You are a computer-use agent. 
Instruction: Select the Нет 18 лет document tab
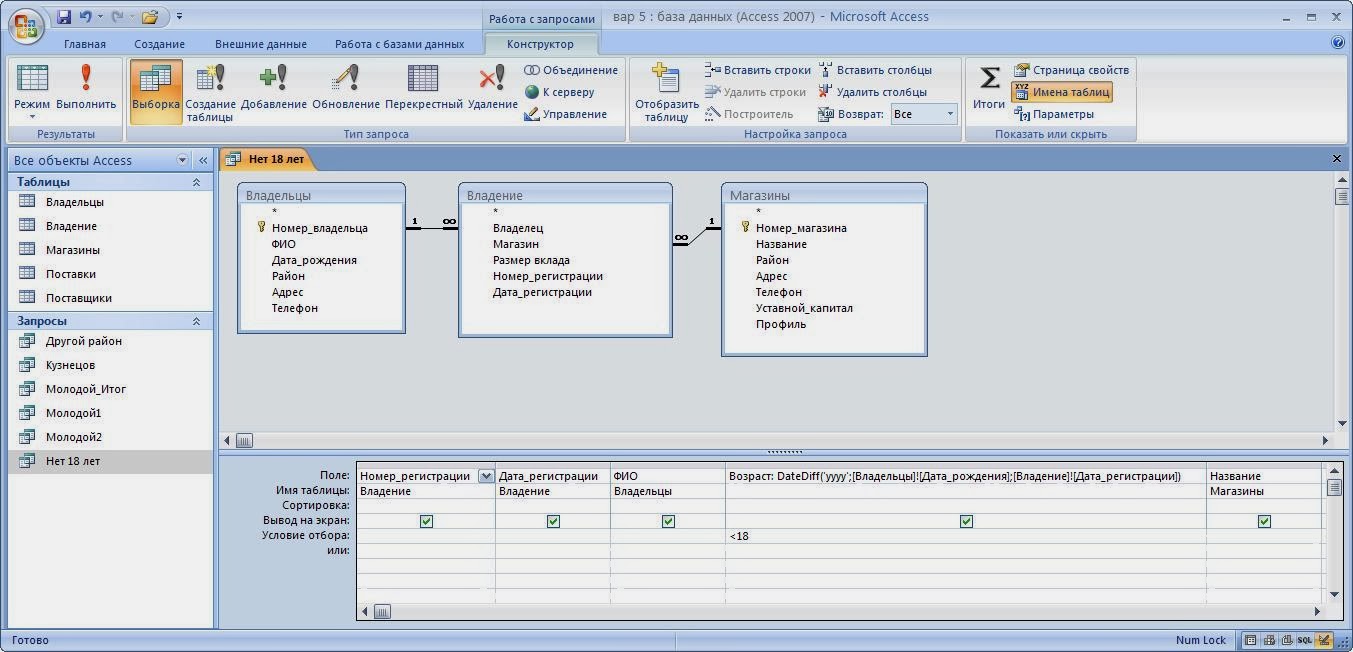266,159
